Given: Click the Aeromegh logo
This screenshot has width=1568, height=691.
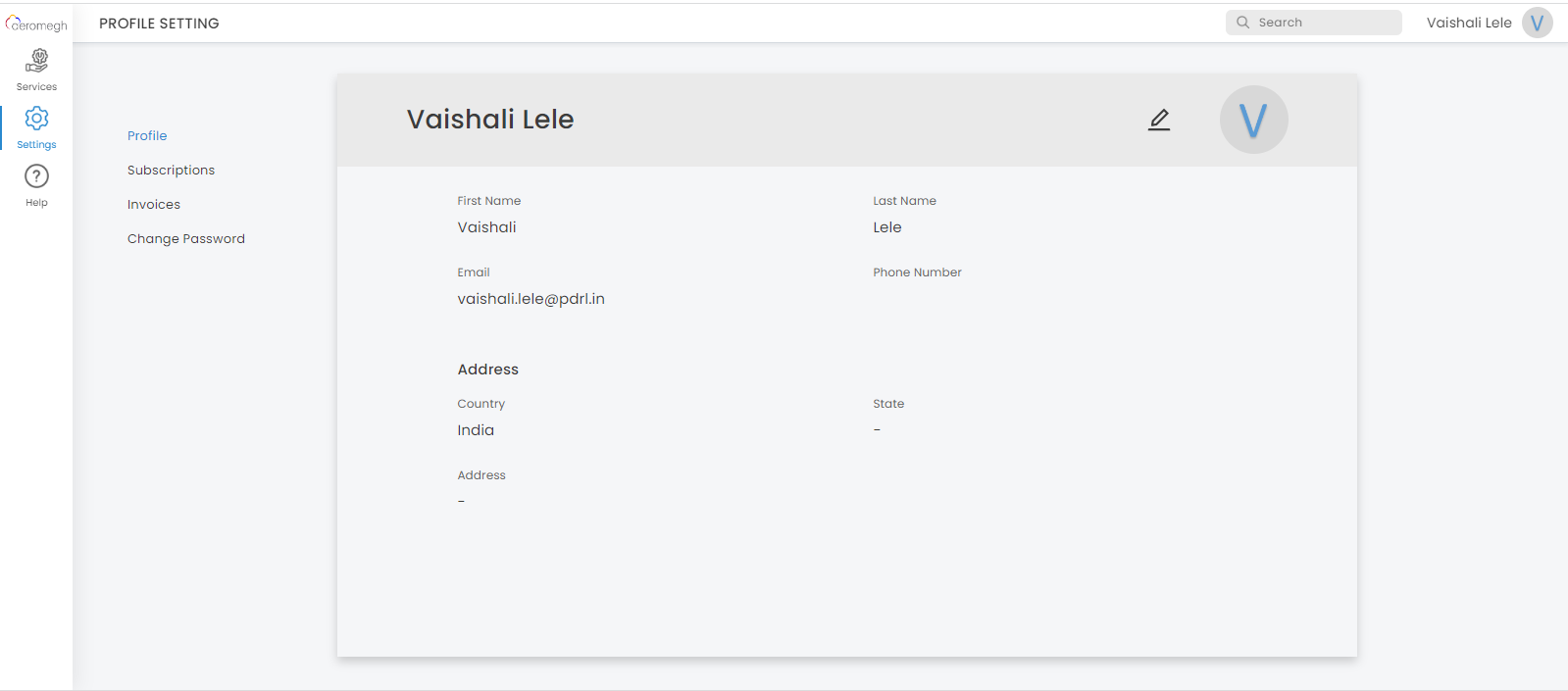Looking at the screenshot, I should [36, 25].
